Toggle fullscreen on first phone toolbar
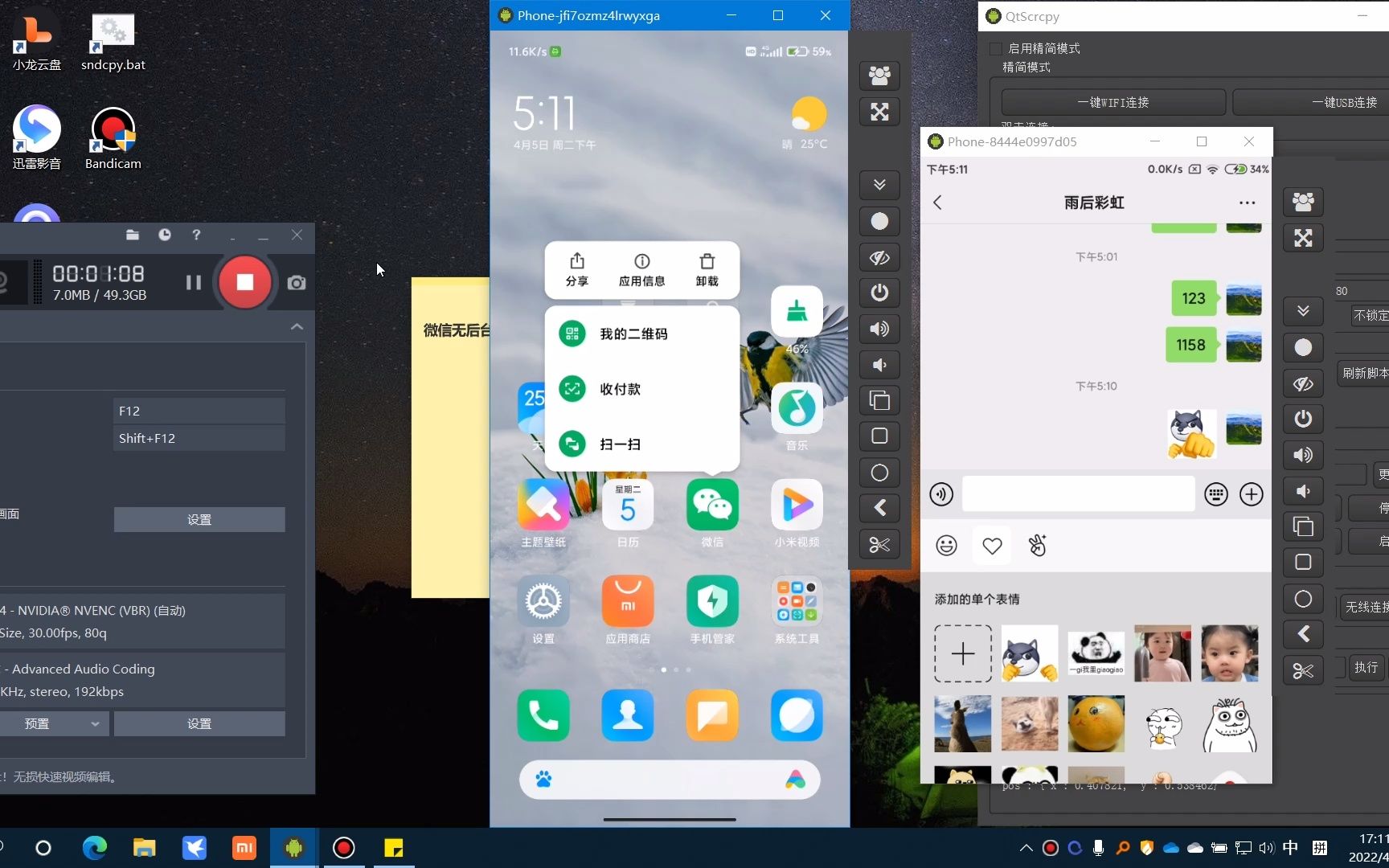 pyautogui.click(x=879, y=112)
